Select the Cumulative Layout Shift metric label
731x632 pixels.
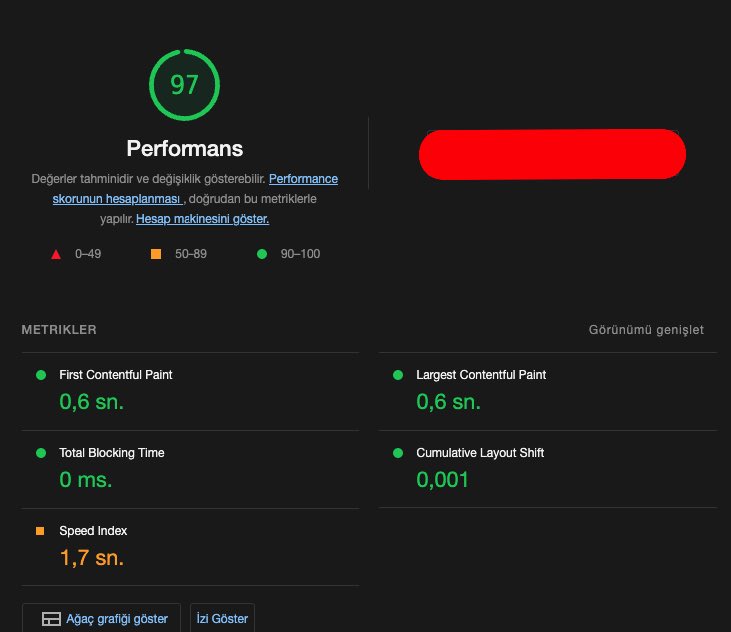pyautogui.click(x=480, y=453)
